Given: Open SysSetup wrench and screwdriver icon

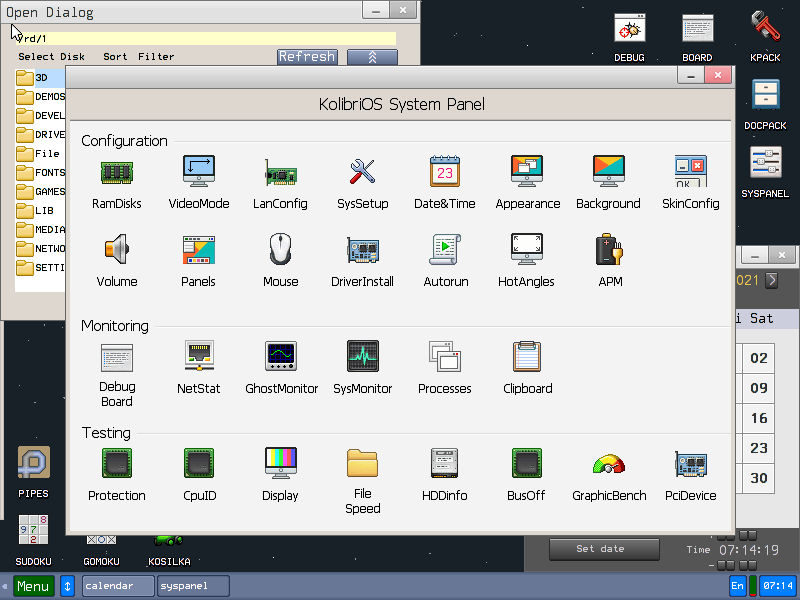Looking at the screenshot, I should click(x=363, y=171).
